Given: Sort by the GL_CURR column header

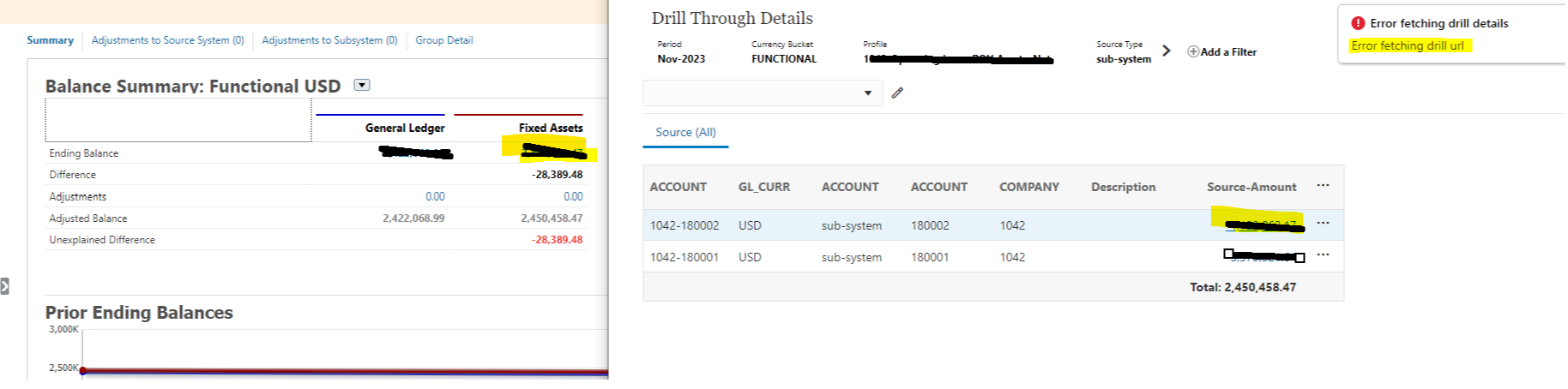Looking at the screenshot, I should point(763,187).
